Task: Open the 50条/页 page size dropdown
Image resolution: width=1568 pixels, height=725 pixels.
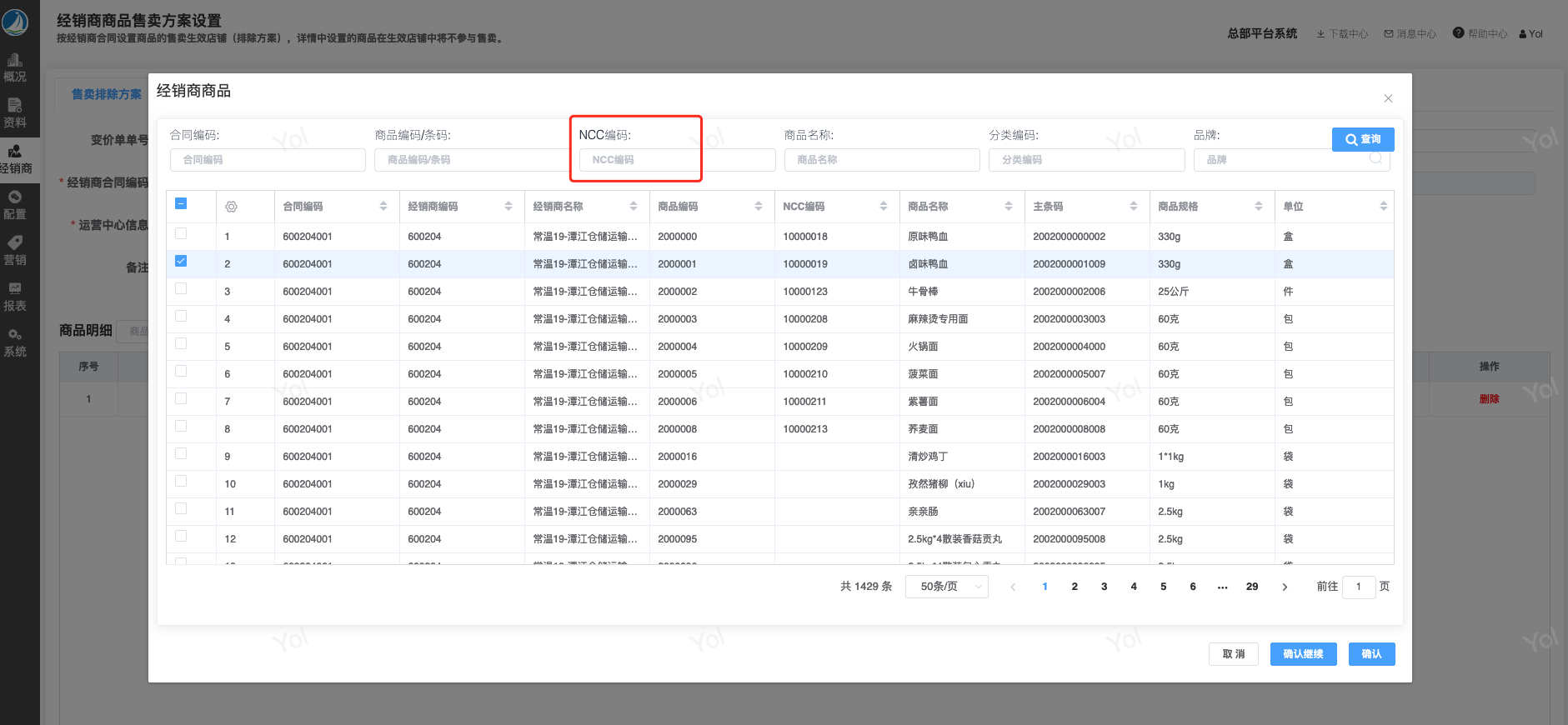Action: click(946, 587)
